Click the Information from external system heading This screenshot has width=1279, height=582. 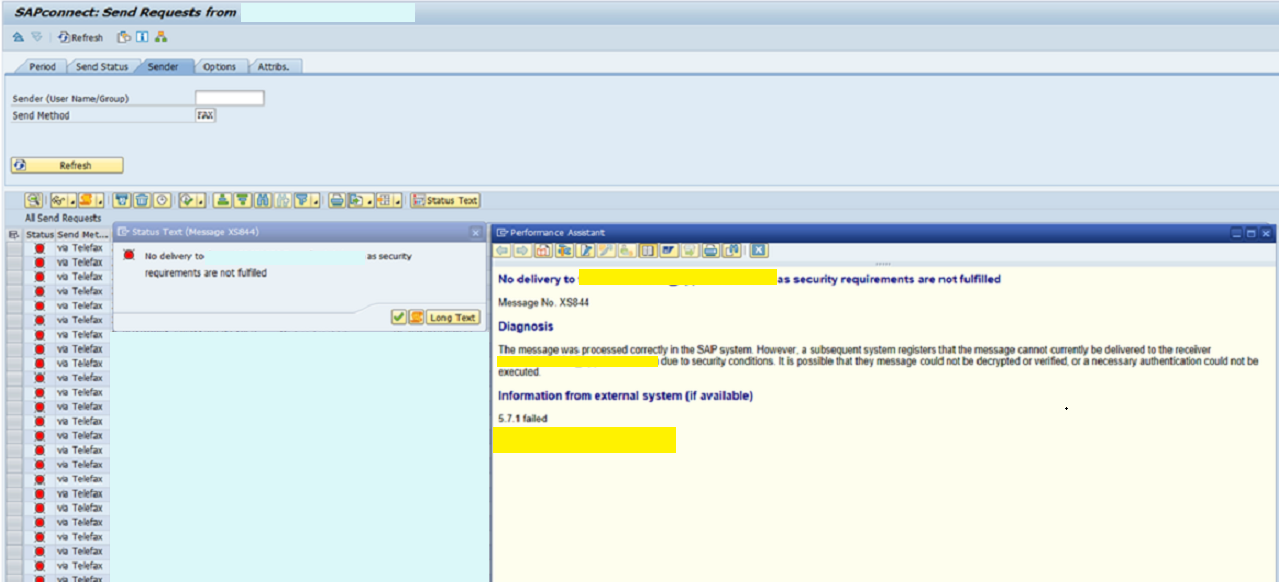pyautogui.click(x=626, y=396)
